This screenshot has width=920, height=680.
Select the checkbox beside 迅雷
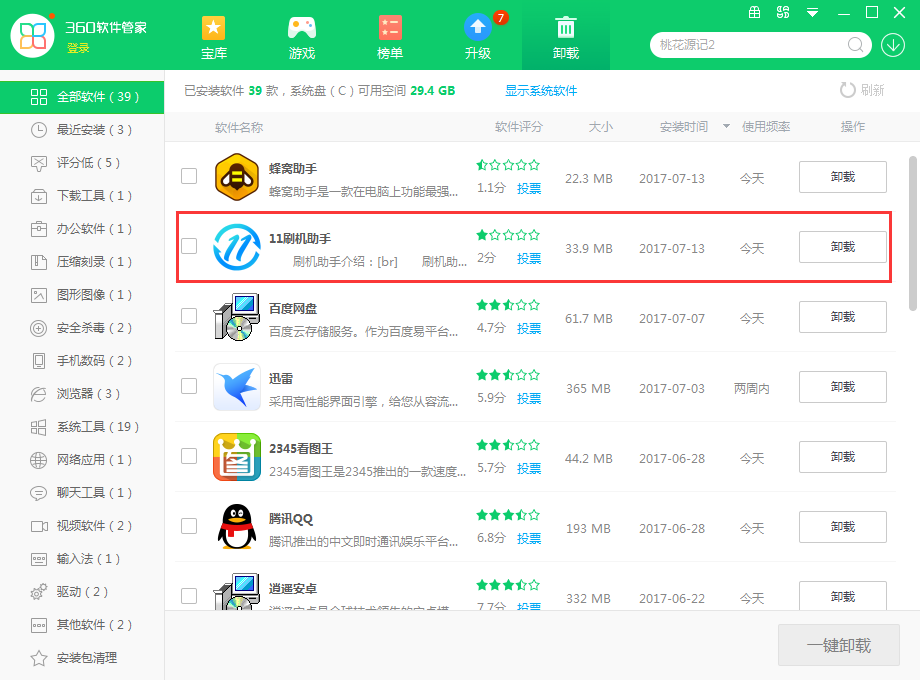coord(189,387)
